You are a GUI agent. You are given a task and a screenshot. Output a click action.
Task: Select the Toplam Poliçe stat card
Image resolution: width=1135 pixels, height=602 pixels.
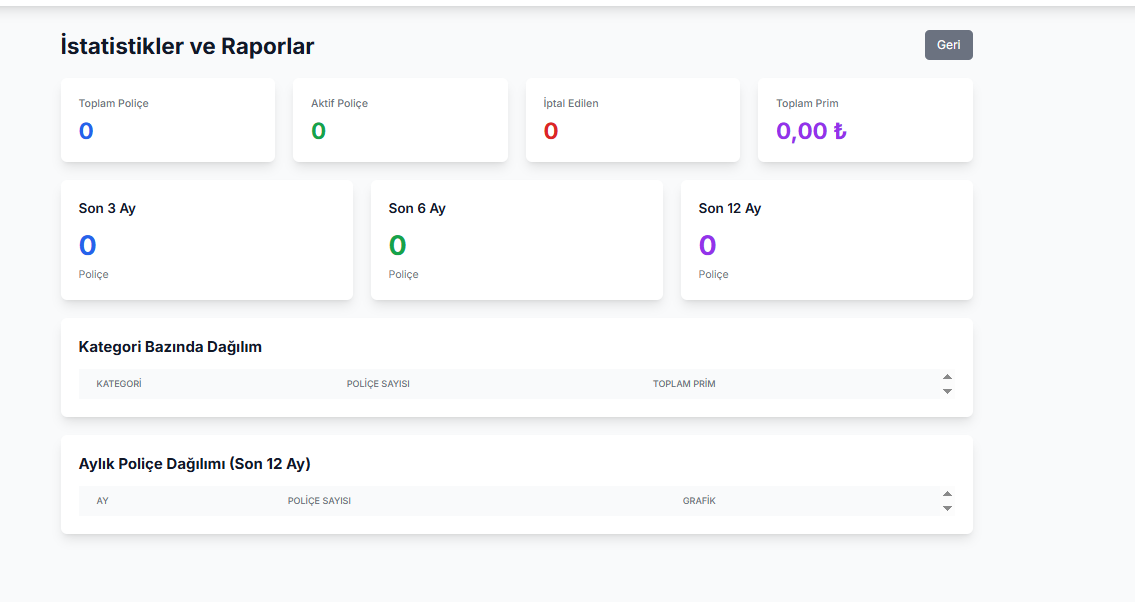(168, 120)
